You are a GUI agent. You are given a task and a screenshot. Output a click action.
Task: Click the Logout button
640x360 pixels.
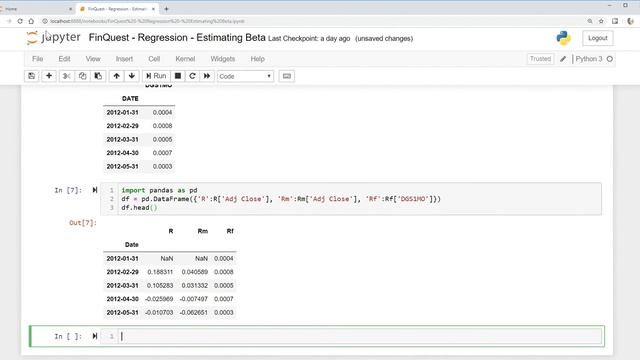pos(598,38)
